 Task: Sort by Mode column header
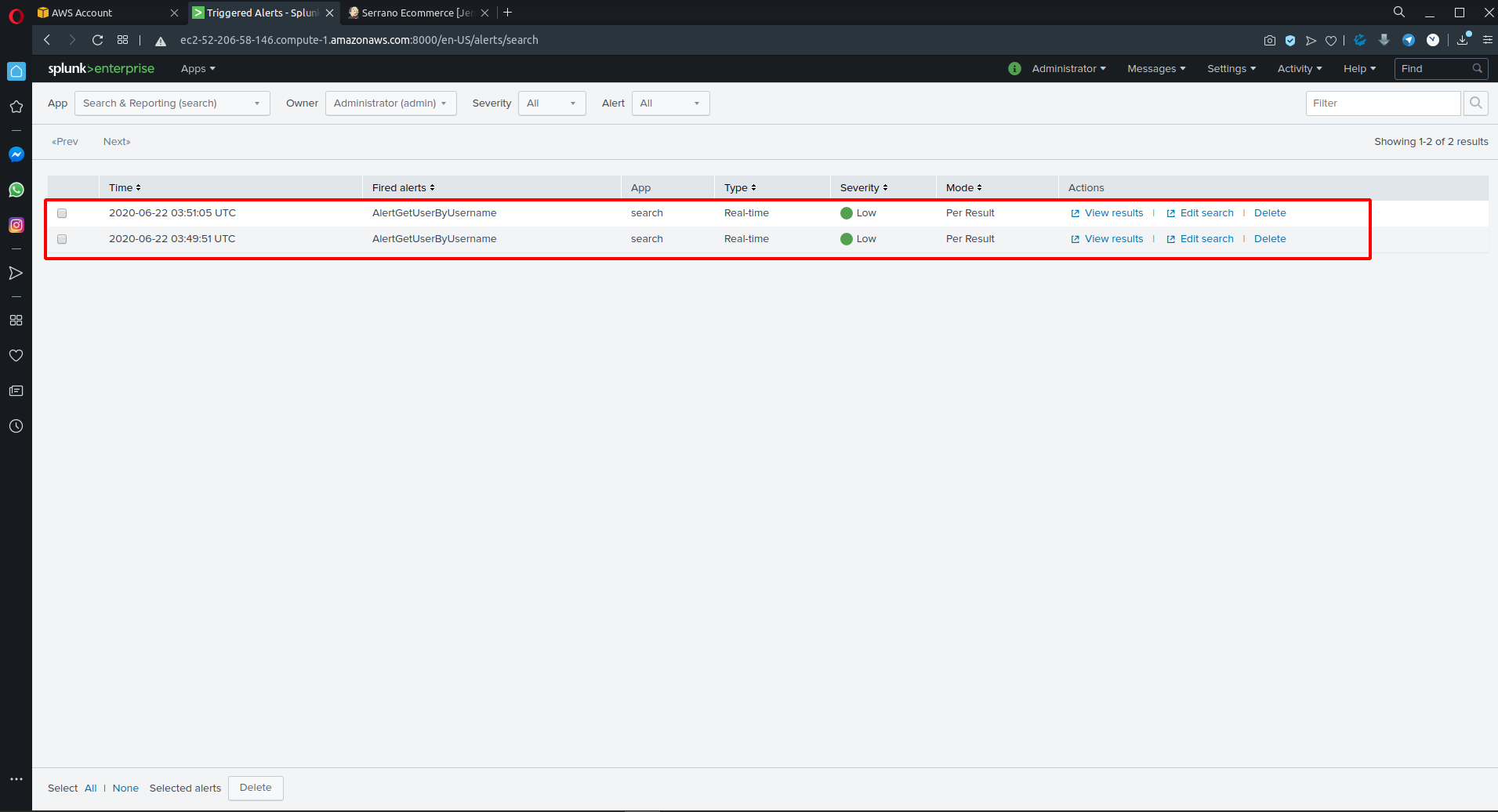[963, 188]
